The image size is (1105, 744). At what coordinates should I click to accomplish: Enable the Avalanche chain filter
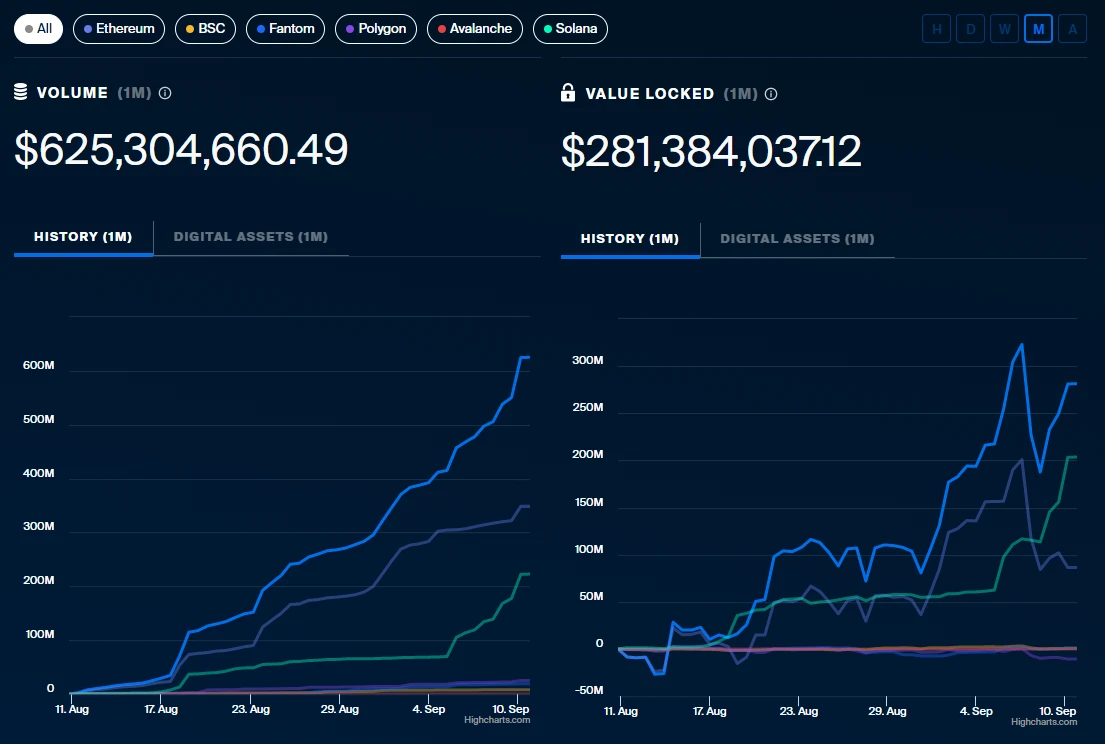click(x=475, y=29)
